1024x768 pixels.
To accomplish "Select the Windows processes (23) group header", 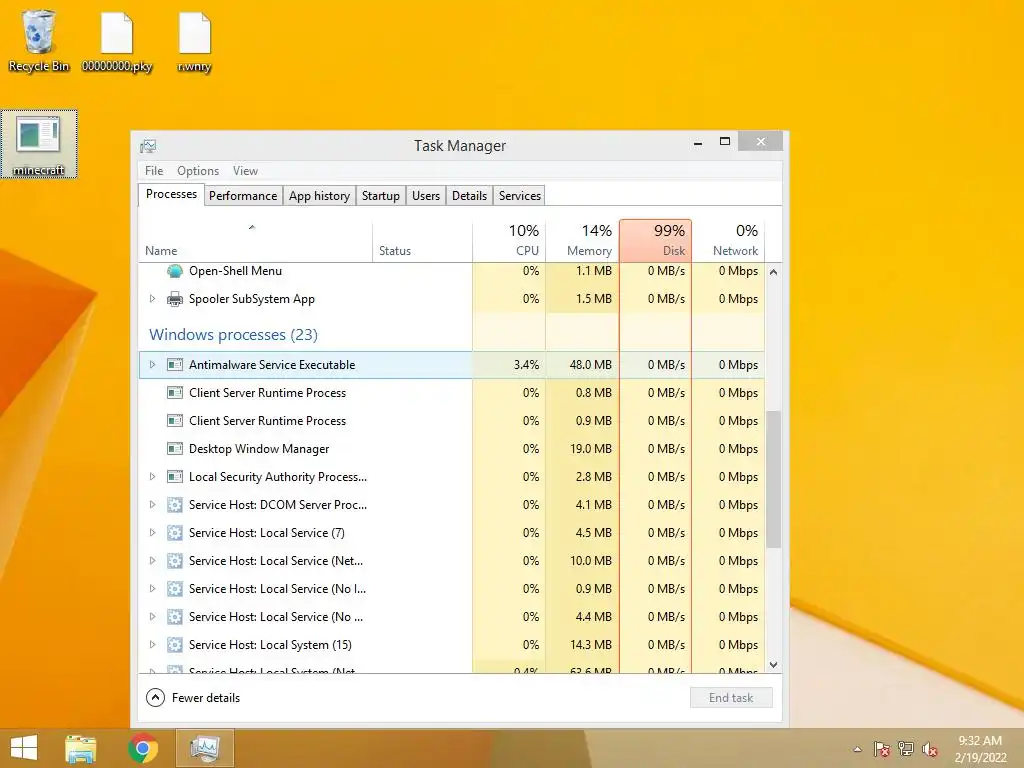I will coord(233,335).
